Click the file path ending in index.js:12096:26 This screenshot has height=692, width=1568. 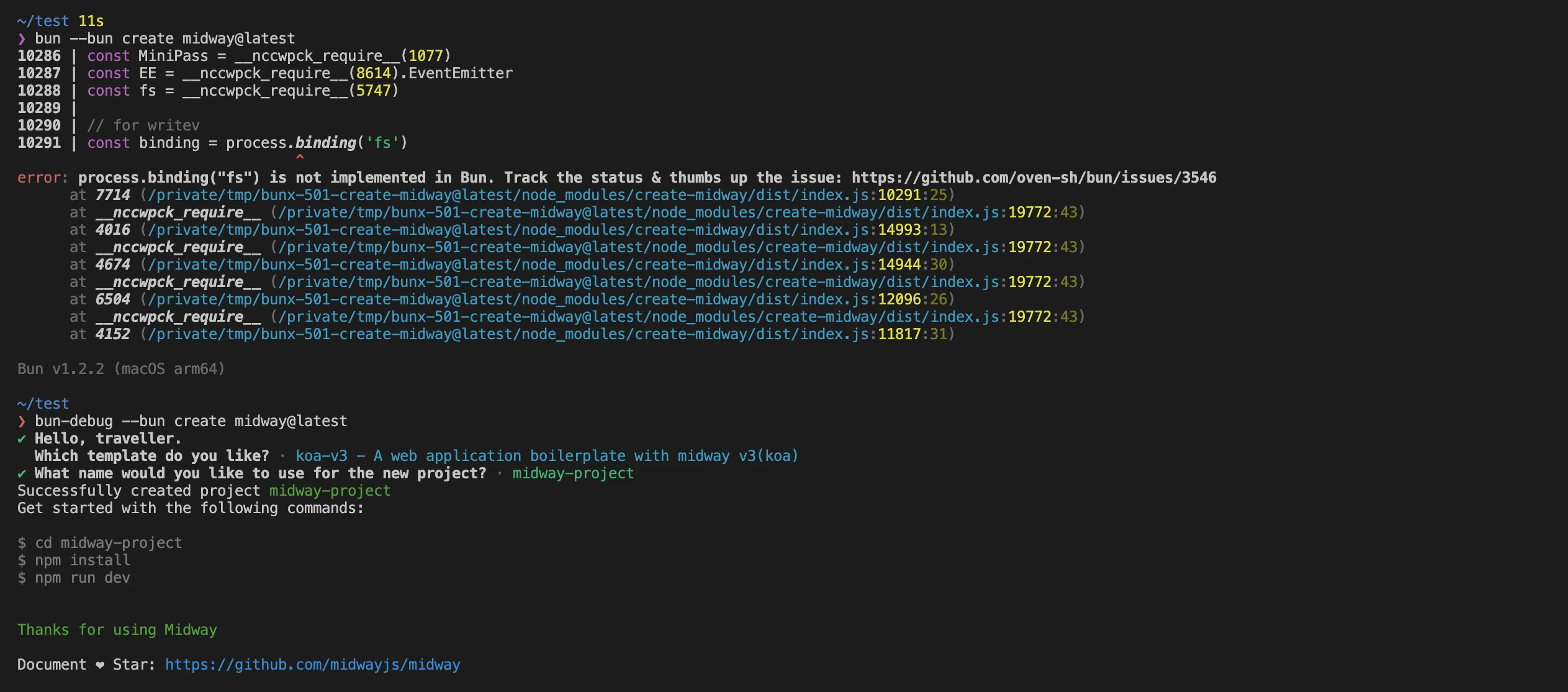click(x=547, y=299)
